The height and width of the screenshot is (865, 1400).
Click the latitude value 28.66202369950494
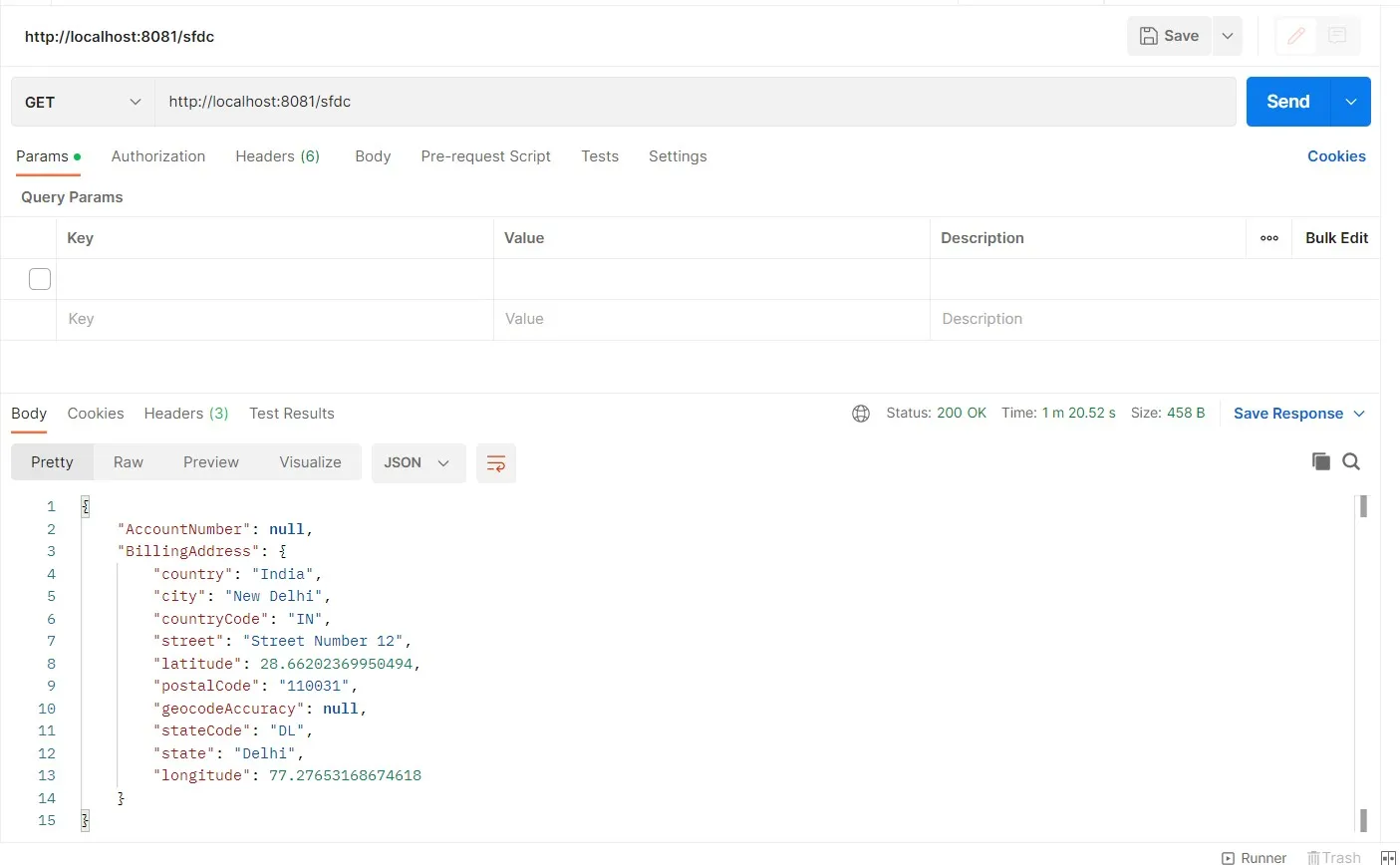point(337,664)
